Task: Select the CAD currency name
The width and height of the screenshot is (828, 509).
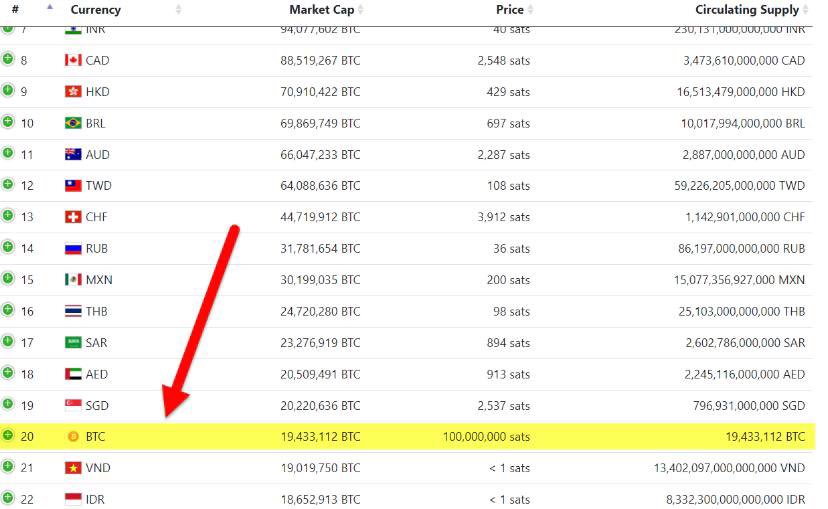Action: (97, 60)
